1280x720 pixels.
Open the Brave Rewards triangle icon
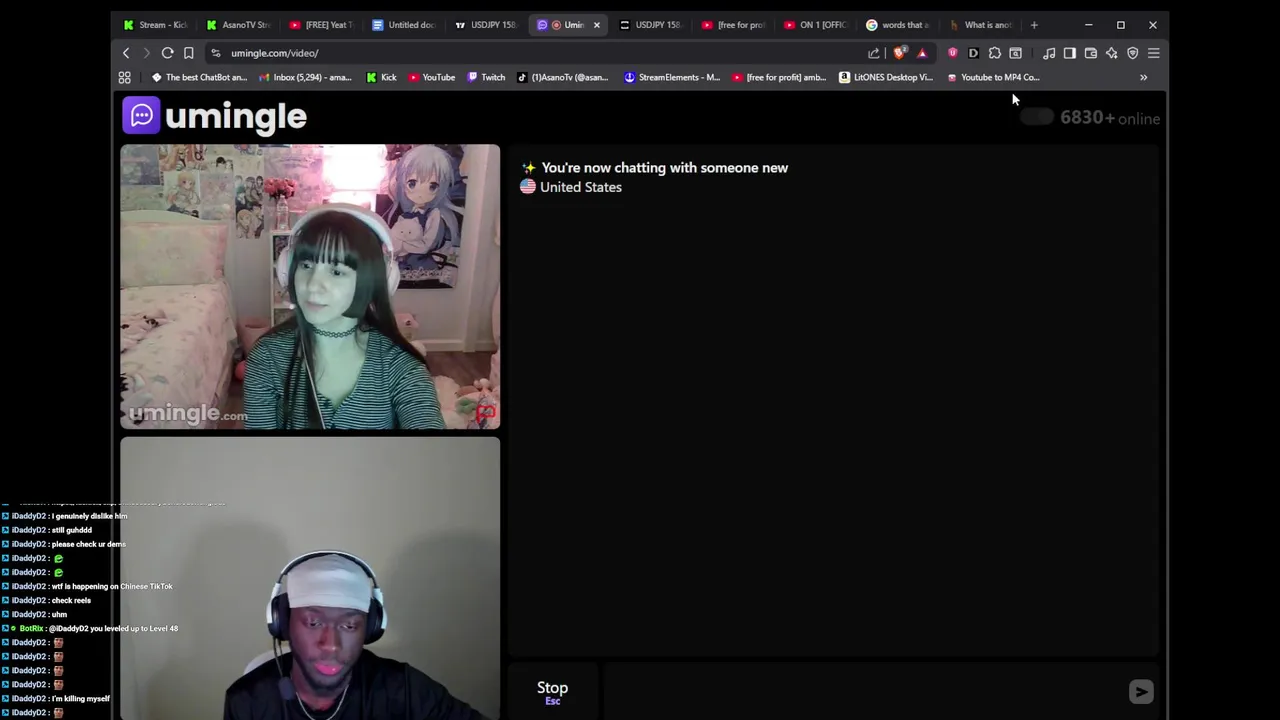click(x=922, y=53)
